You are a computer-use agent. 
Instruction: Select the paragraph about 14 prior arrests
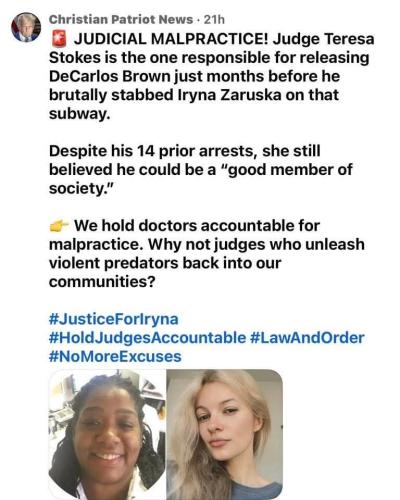[200, 170]
